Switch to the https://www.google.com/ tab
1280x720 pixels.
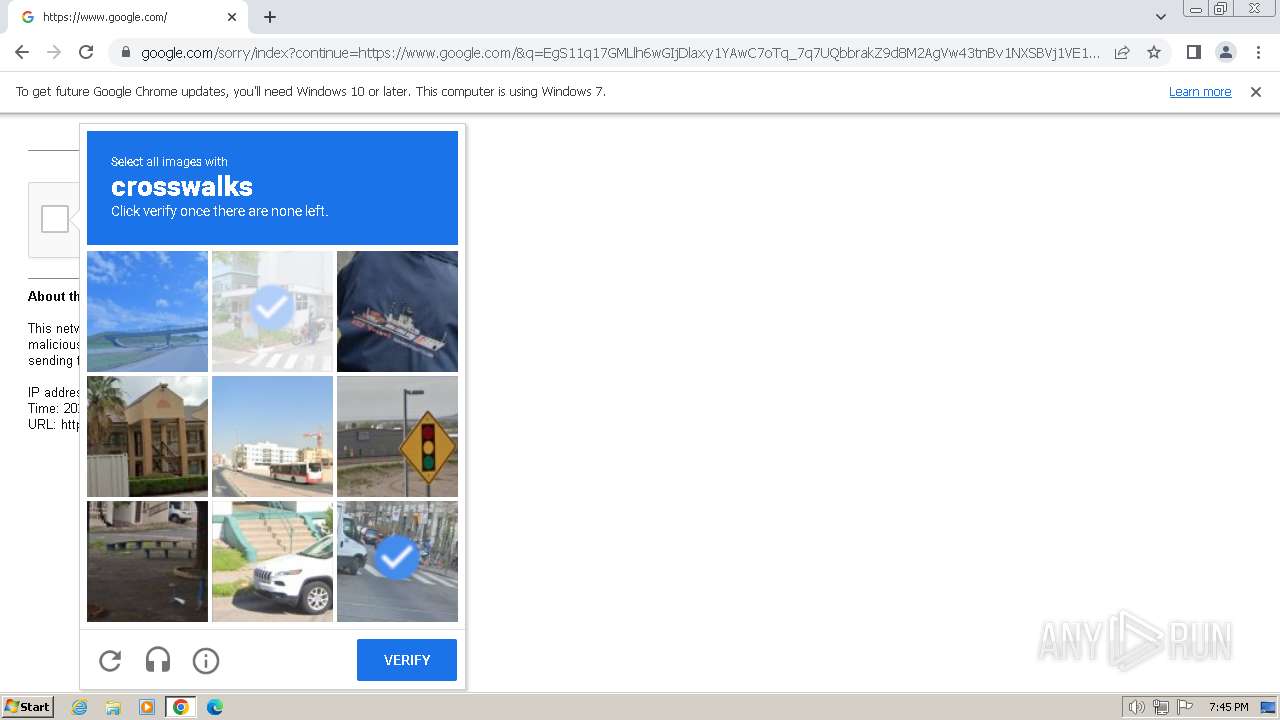point(128,18)
